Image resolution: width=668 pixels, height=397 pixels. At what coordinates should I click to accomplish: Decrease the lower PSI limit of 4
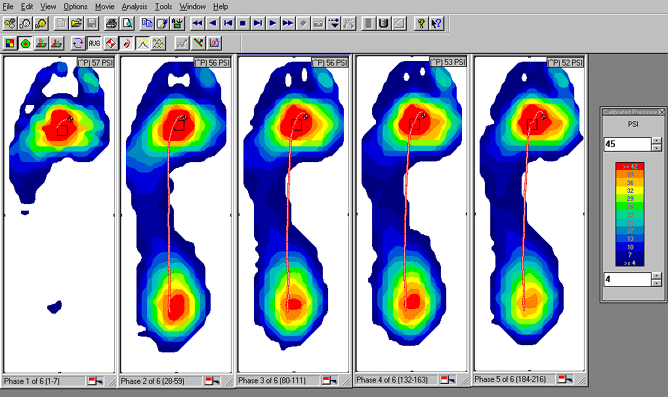pyautogui.click(x=656, y=283)
